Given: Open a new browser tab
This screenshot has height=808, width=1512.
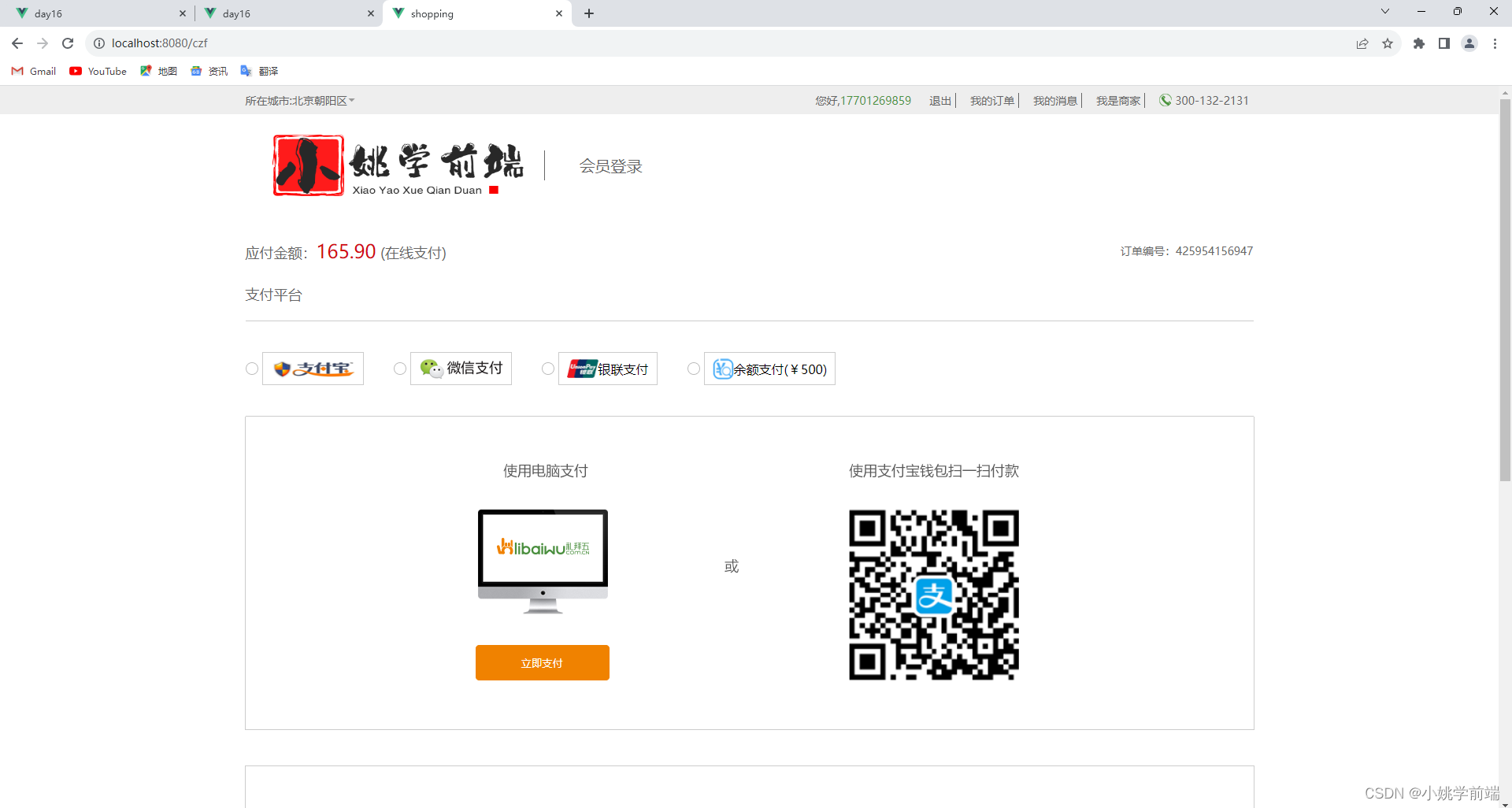Looking at the screenshot, I should pyautogui.click(x=589, y=13).
